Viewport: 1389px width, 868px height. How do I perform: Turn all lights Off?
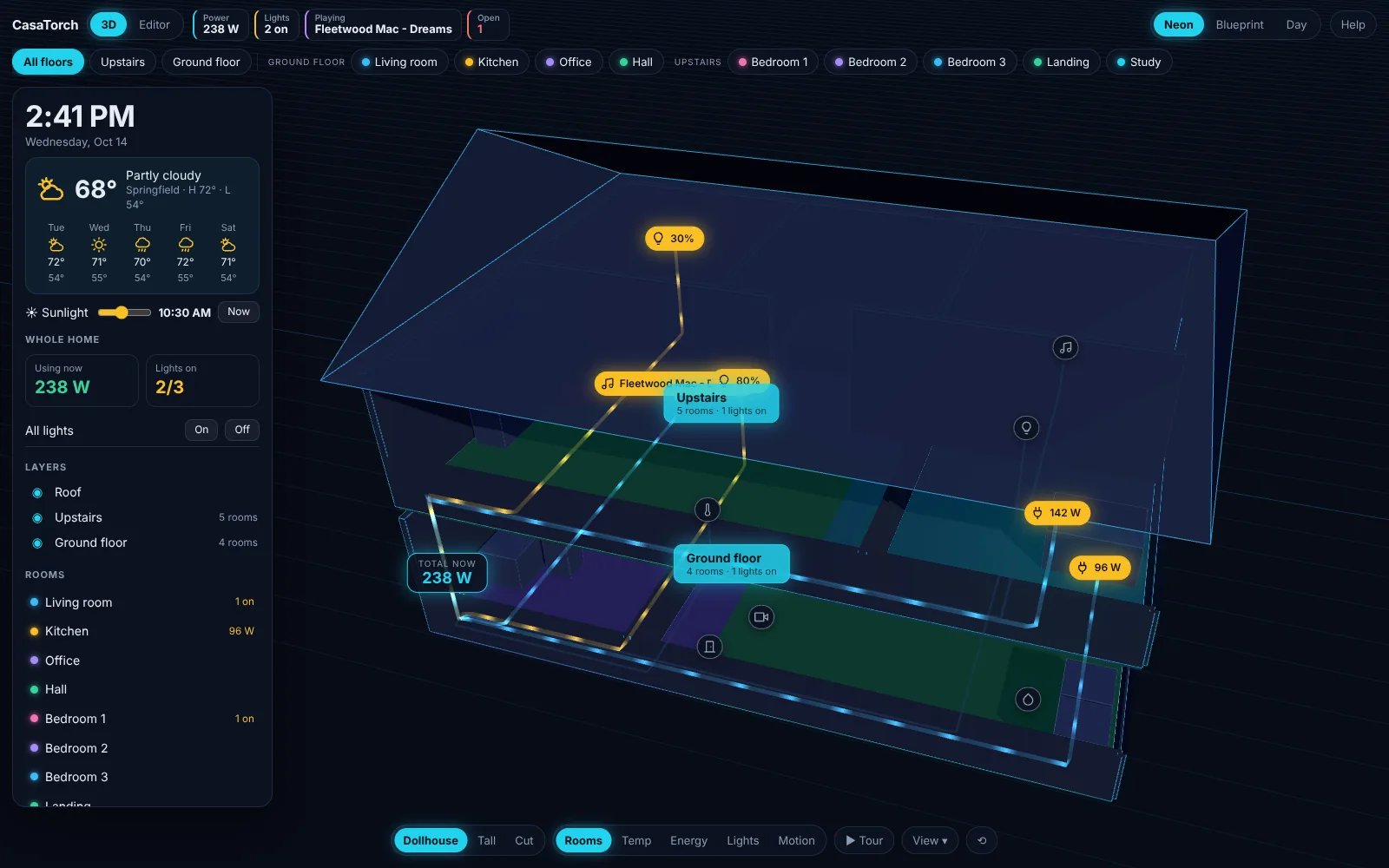pyautogui.click(x=242, y=430)
